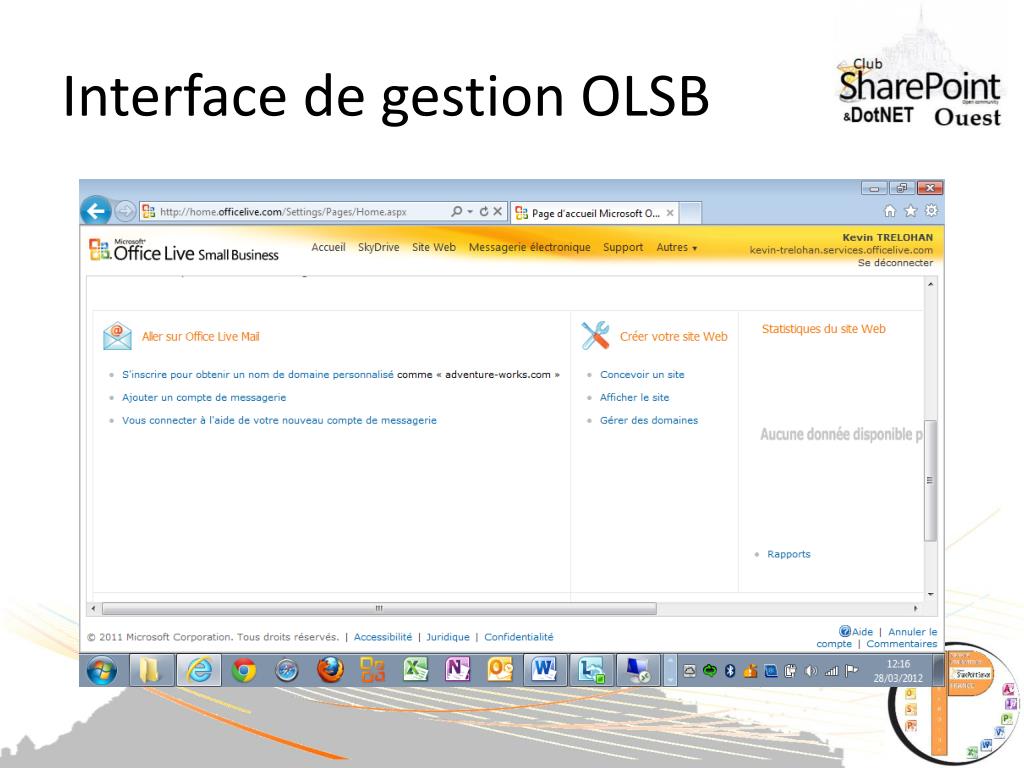
Task: Click 'Ajouter un compte de messagerie' link
Action: 204,398
